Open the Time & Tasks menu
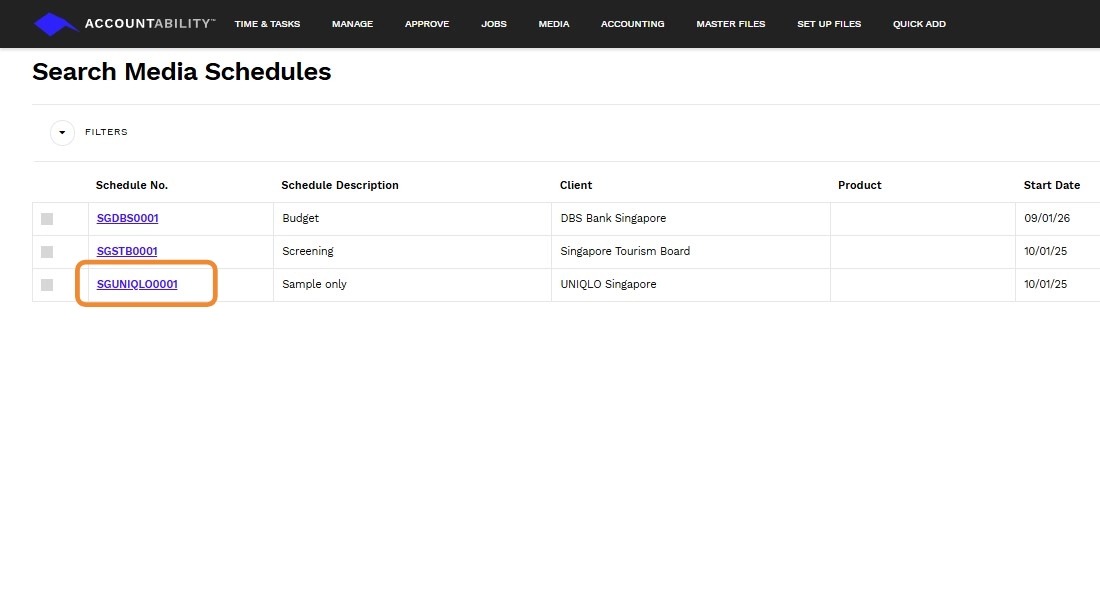1100x615 pixels. pos(267,24)
